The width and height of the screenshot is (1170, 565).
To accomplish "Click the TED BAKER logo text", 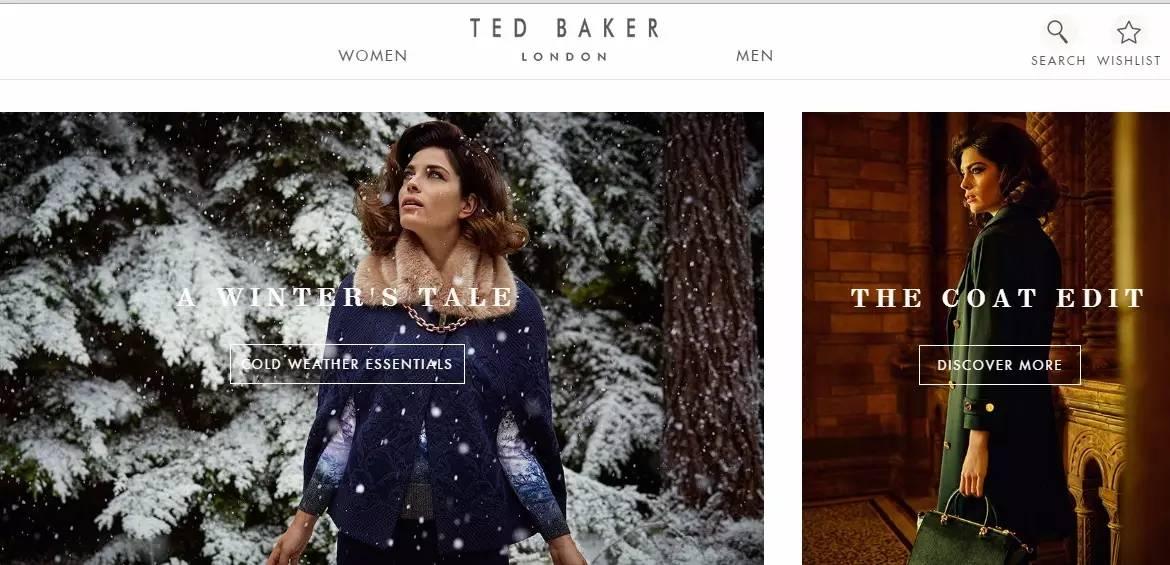I will (564, 28).
